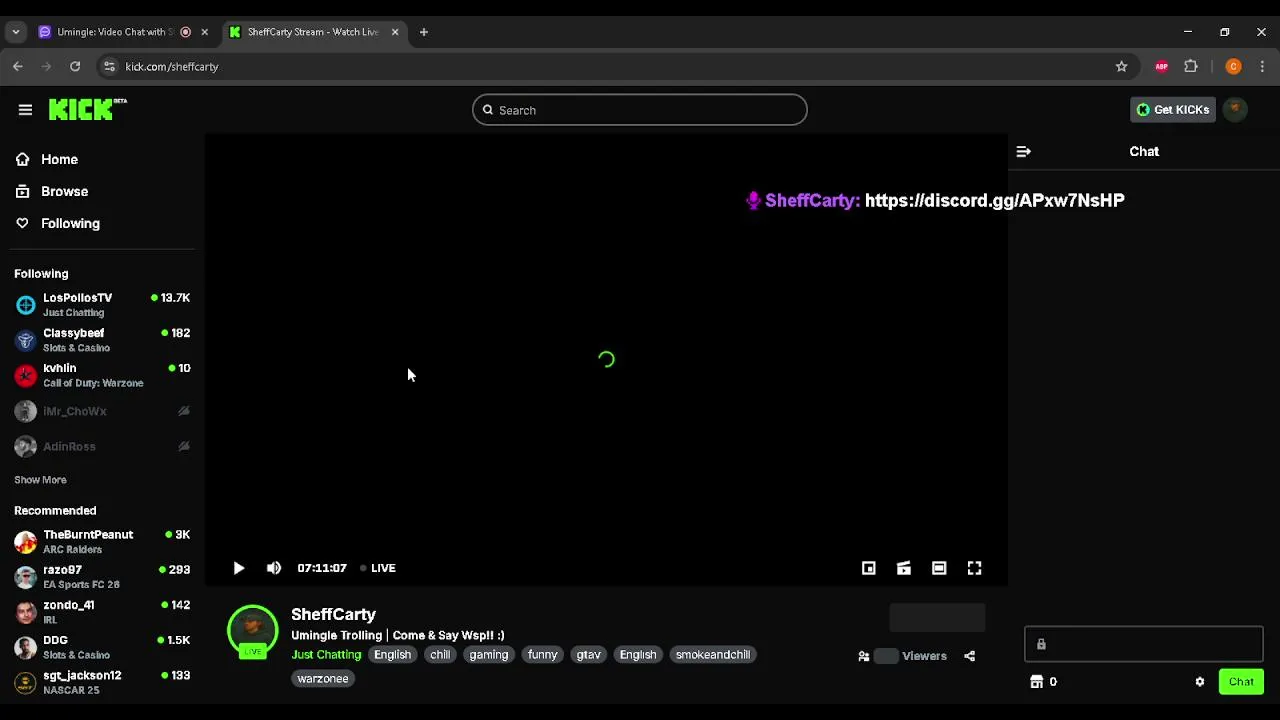Click the KICK logo
This screenshot has height=720, width=1280.
click(87, 109)
